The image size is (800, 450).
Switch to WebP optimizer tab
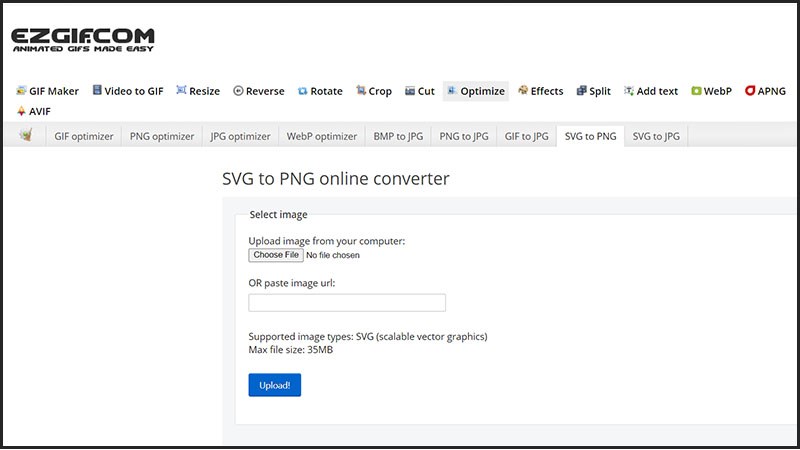tap(322, 136)
